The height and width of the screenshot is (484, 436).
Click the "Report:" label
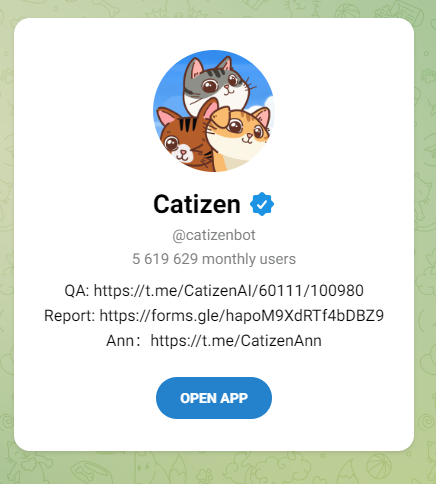pyautogui.click(x=70, y=315)
